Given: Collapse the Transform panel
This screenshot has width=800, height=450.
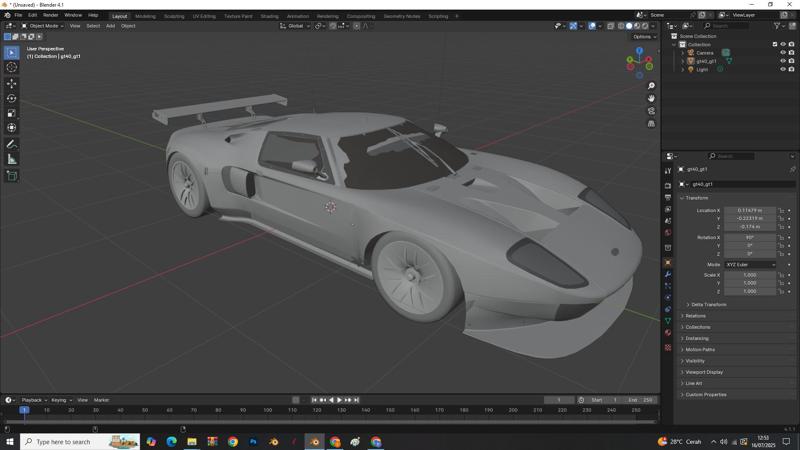Looking at the screenshot, I should pyautogui.click(x=697, y=198).
